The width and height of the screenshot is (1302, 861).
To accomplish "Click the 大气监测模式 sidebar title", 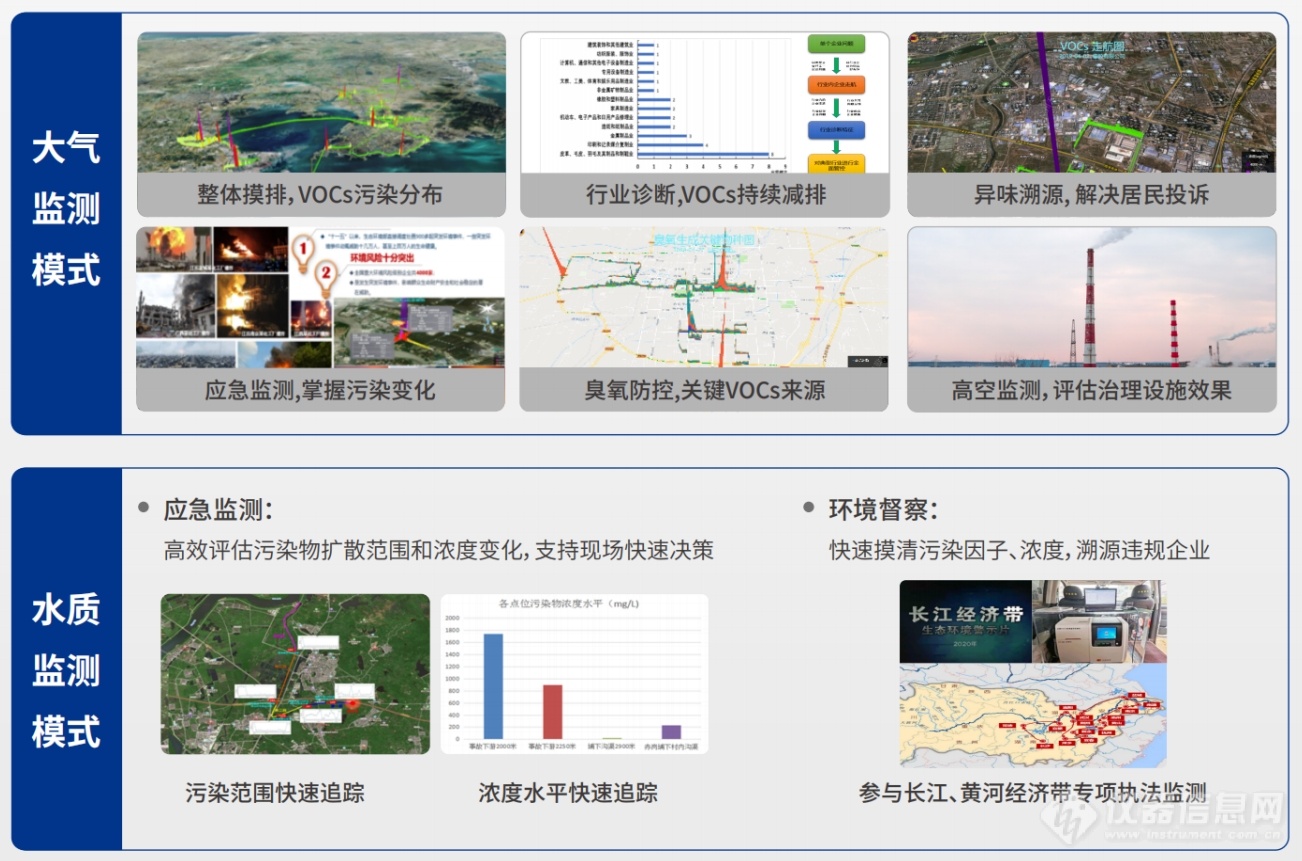I will (66, 209).
